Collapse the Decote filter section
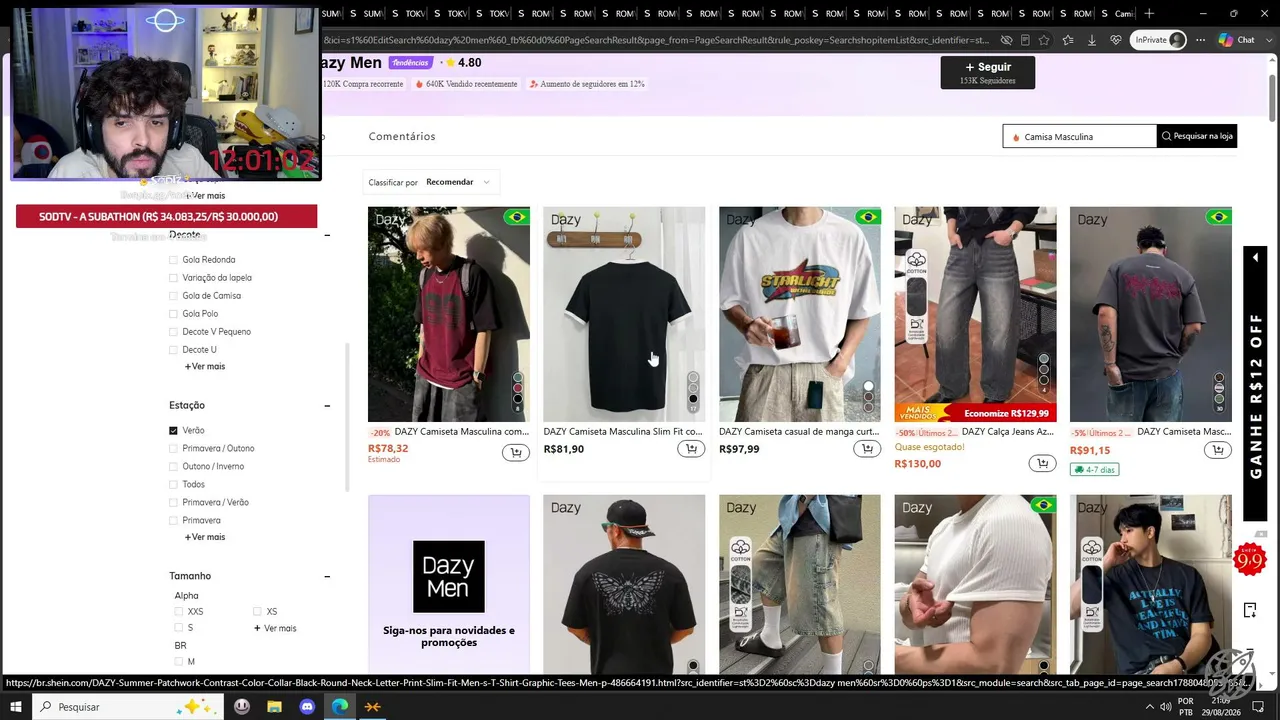The height and width of the screenshot is (720, 1280). (327, 236)
